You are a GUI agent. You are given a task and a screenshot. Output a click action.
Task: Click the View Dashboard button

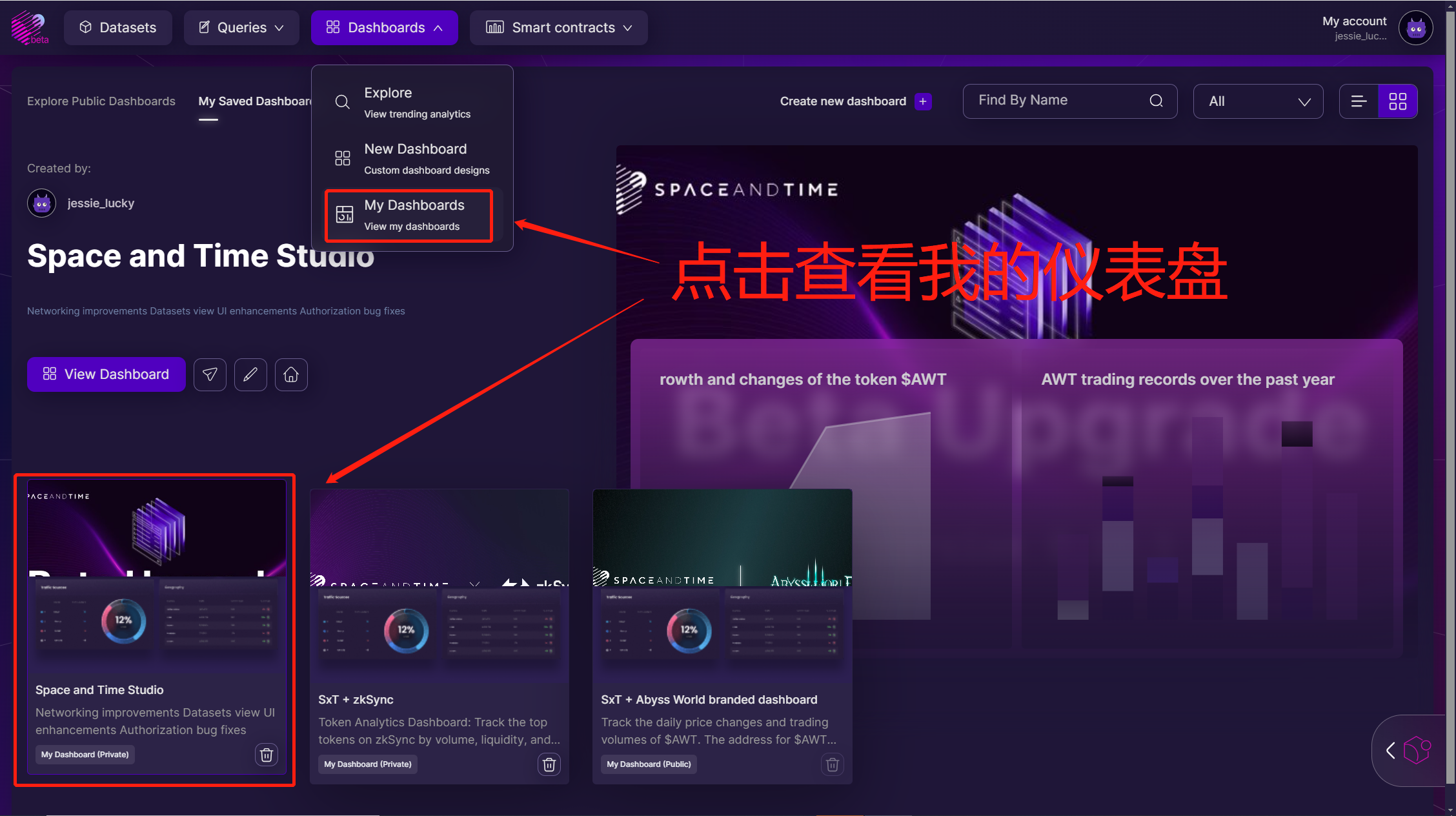[106, 374]
